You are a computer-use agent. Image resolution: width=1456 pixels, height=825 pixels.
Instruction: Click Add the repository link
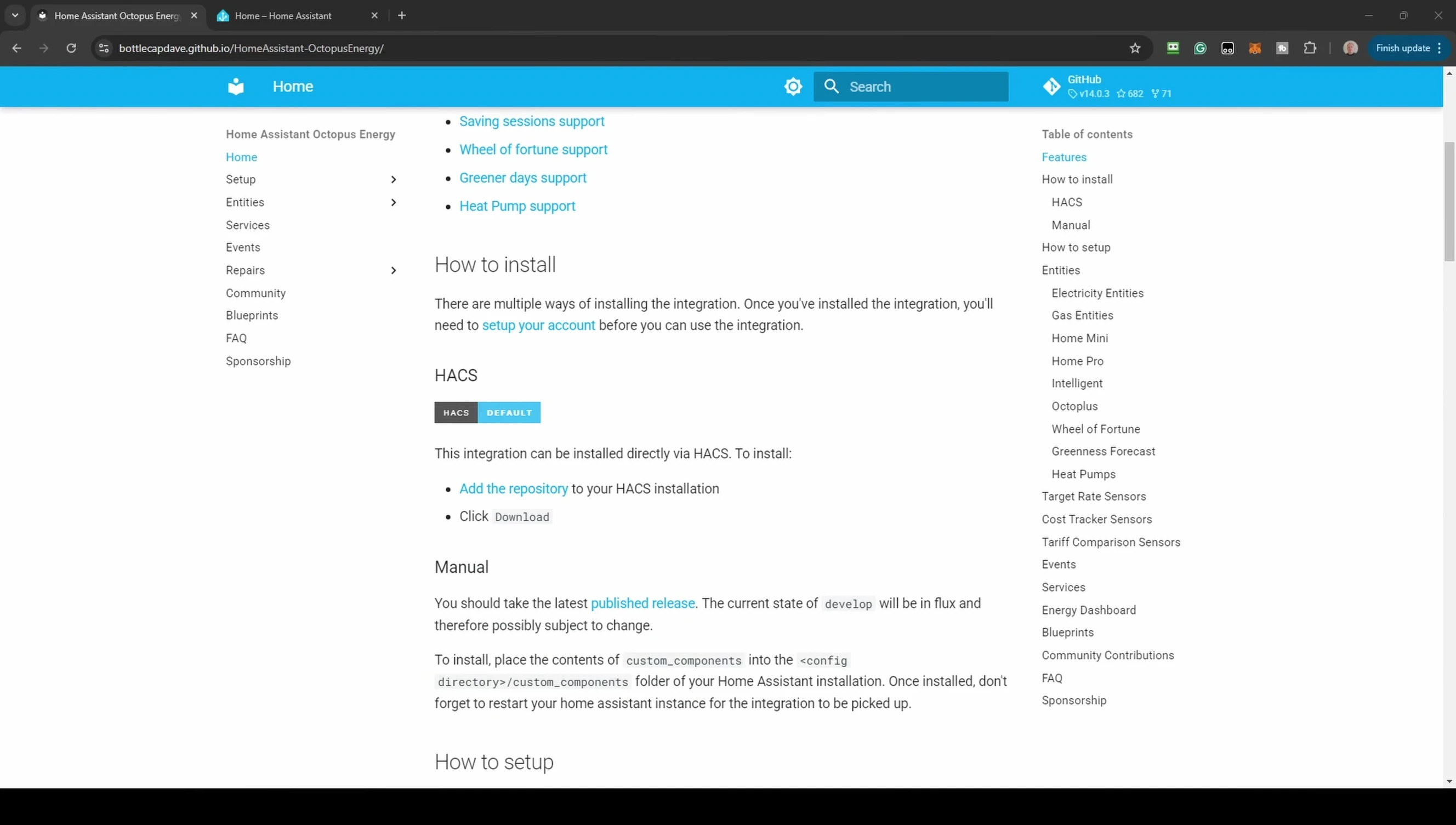[x=513, y=488]
